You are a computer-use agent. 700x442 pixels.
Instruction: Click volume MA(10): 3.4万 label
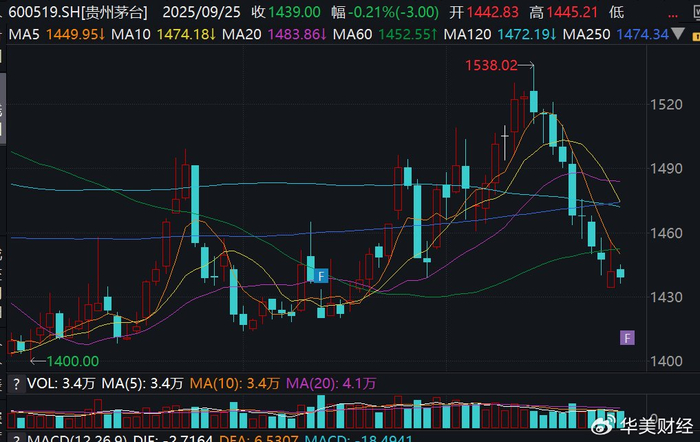[235, 384]
